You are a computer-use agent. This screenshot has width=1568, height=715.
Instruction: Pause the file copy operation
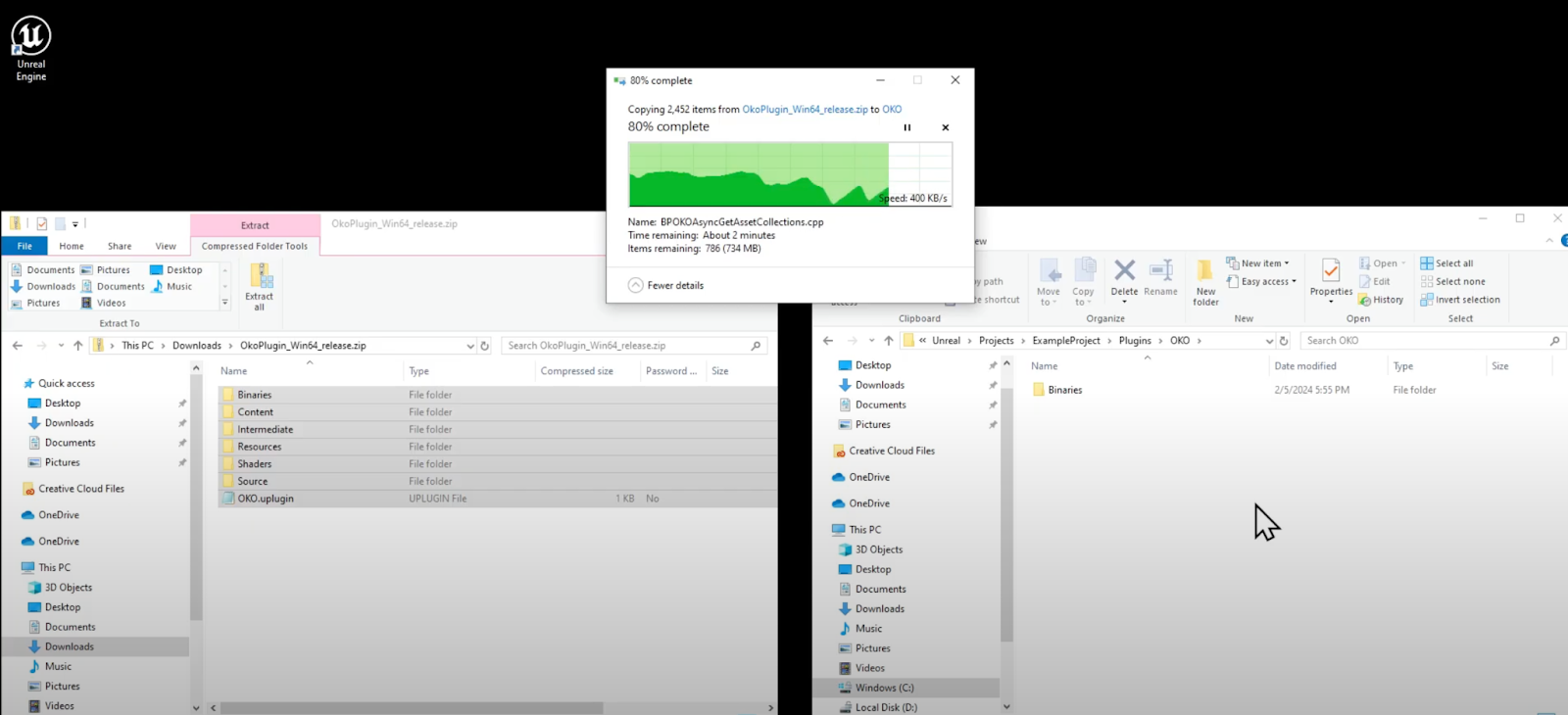[906, 127]
